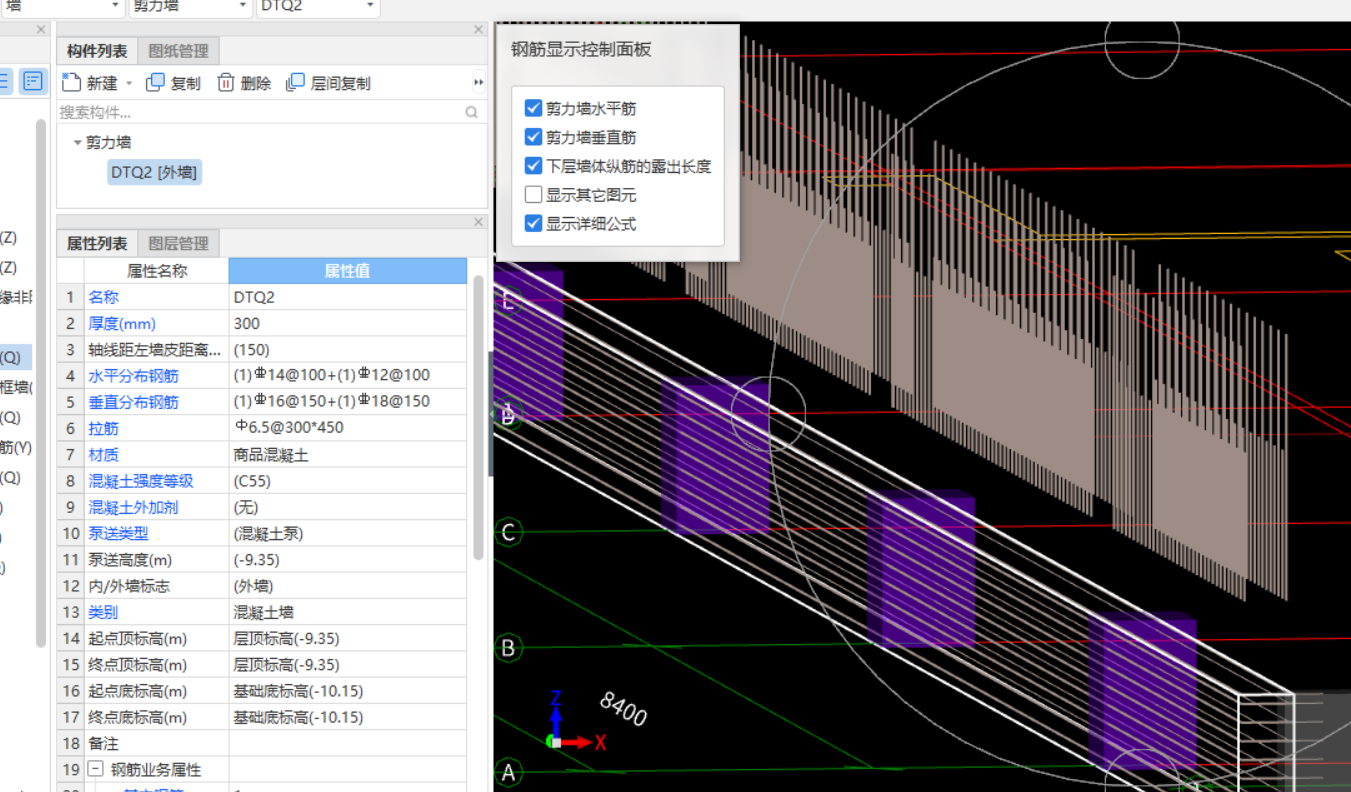Toggle the 显示详细公式 checkbox
Viewport: 1351px width, 792px height.
[x=533, y=224]
